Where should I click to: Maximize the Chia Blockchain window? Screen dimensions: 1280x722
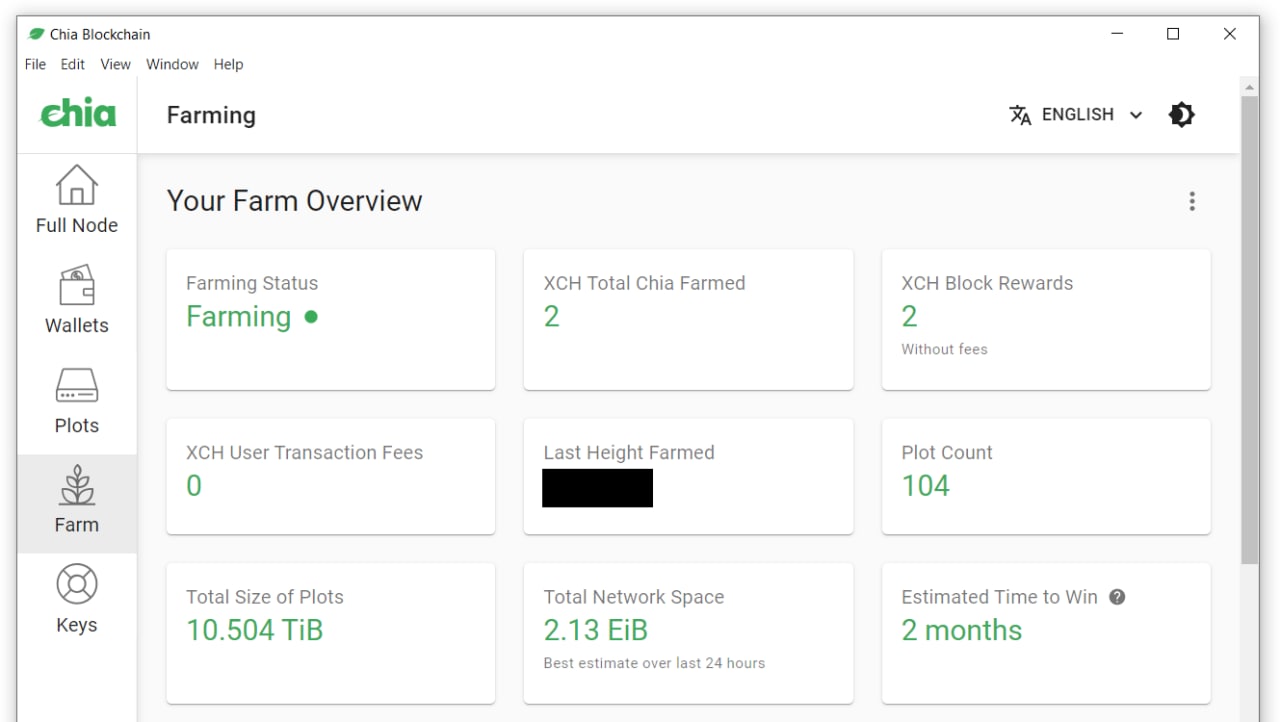1173,34
